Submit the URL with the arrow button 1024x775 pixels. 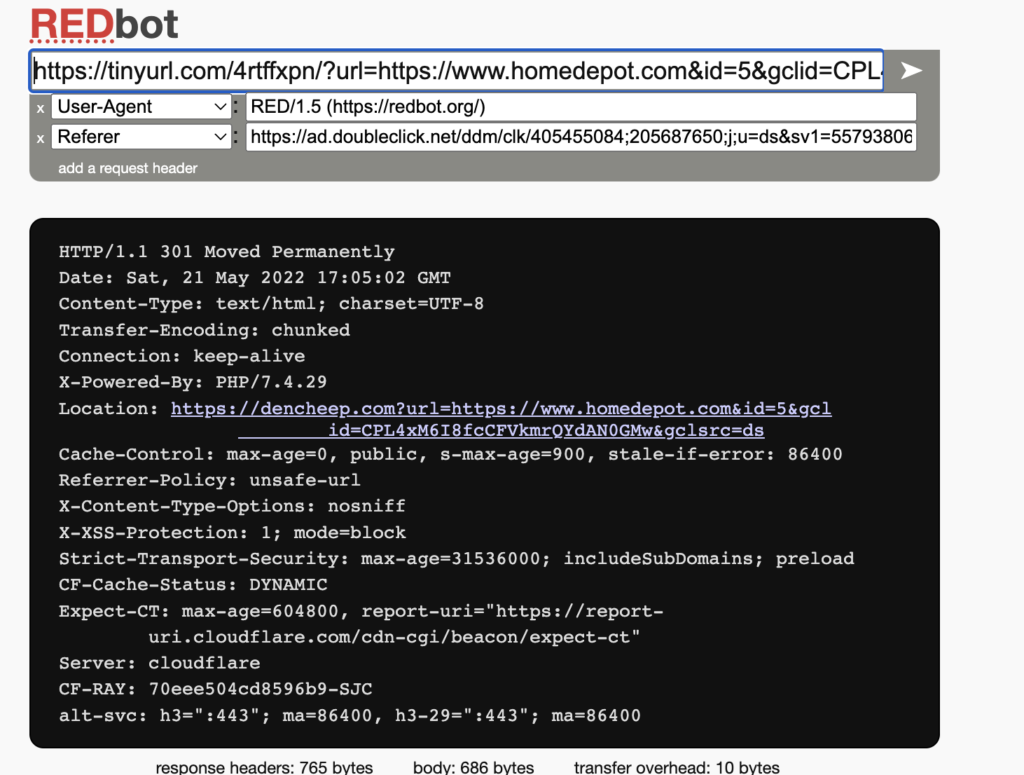(x=911, y=71)
